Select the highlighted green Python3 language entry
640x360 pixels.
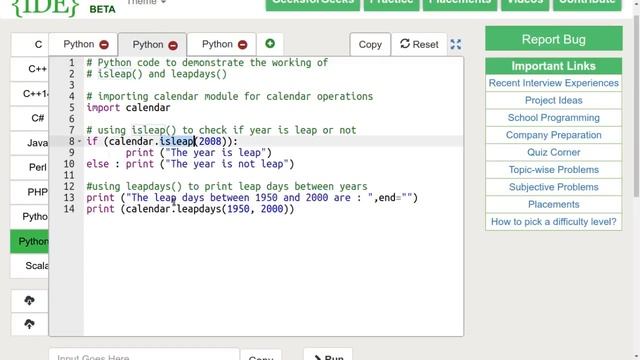tap(29, 241)
